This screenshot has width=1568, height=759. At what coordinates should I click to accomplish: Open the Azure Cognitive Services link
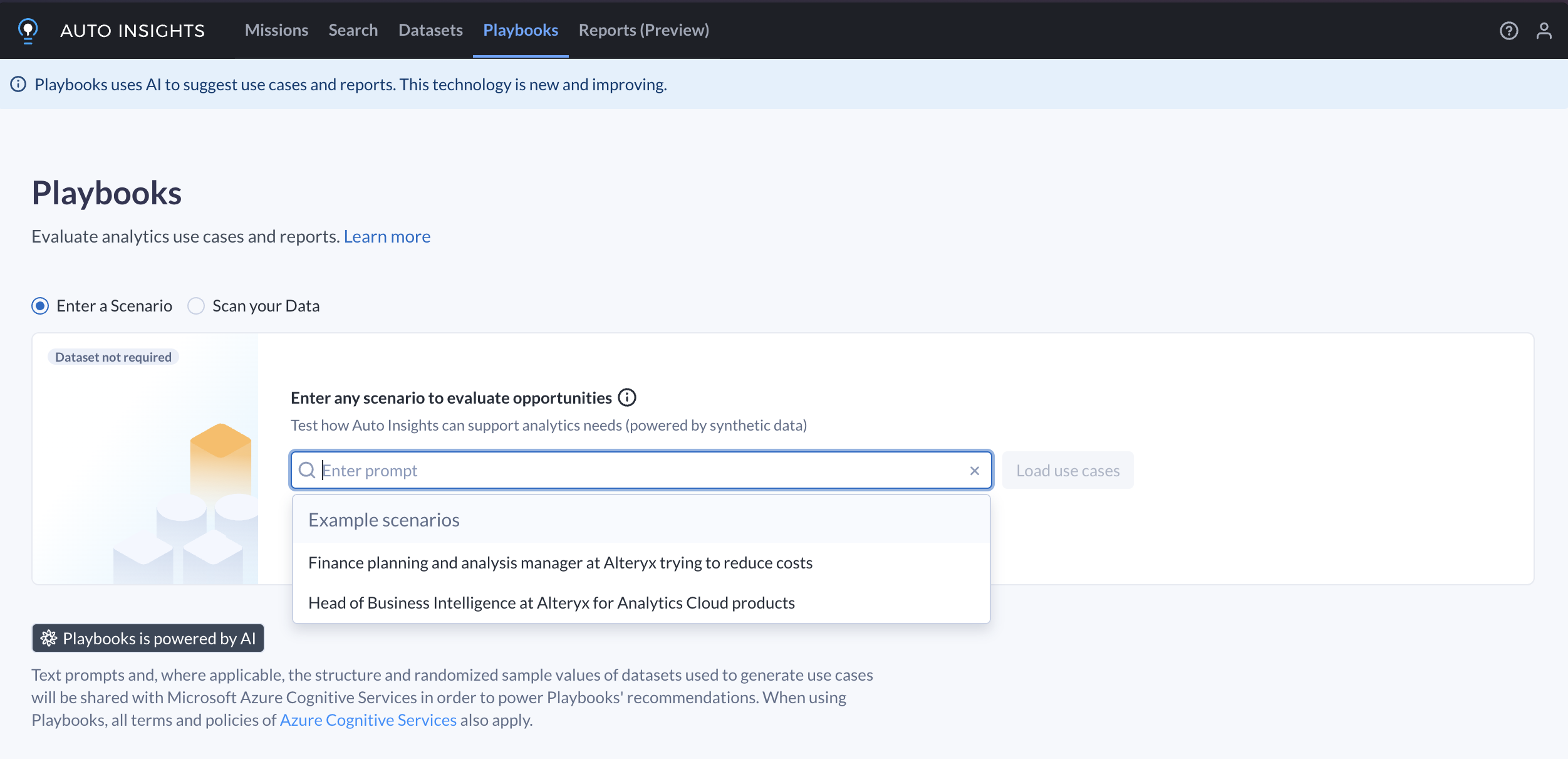[x=368, y=720]
